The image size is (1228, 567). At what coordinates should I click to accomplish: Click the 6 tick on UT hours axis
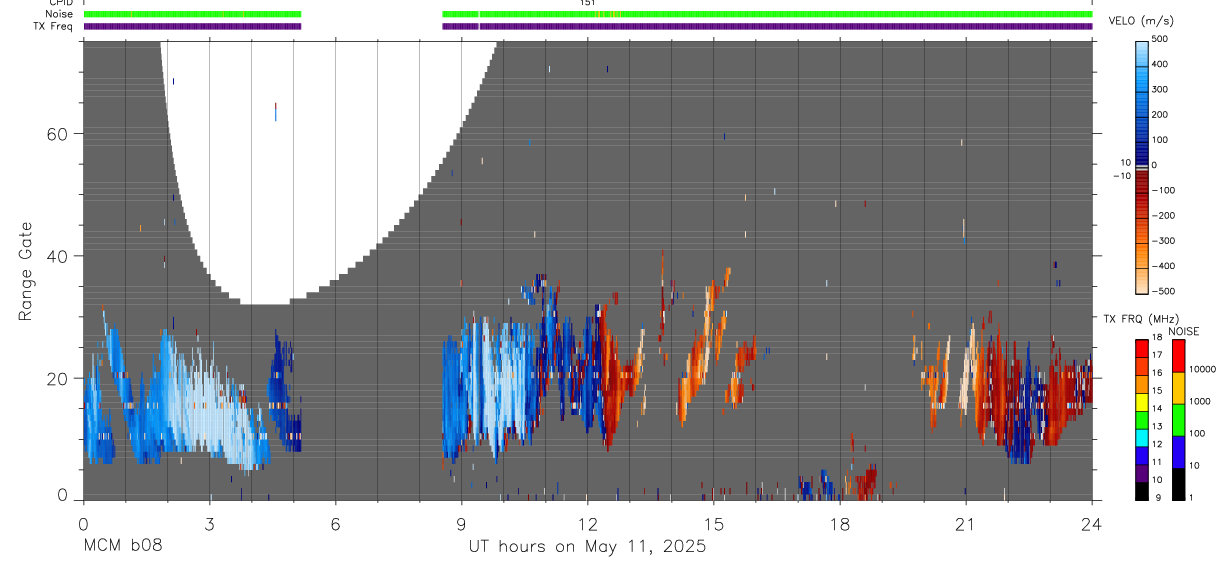click(x=335, y=523)
